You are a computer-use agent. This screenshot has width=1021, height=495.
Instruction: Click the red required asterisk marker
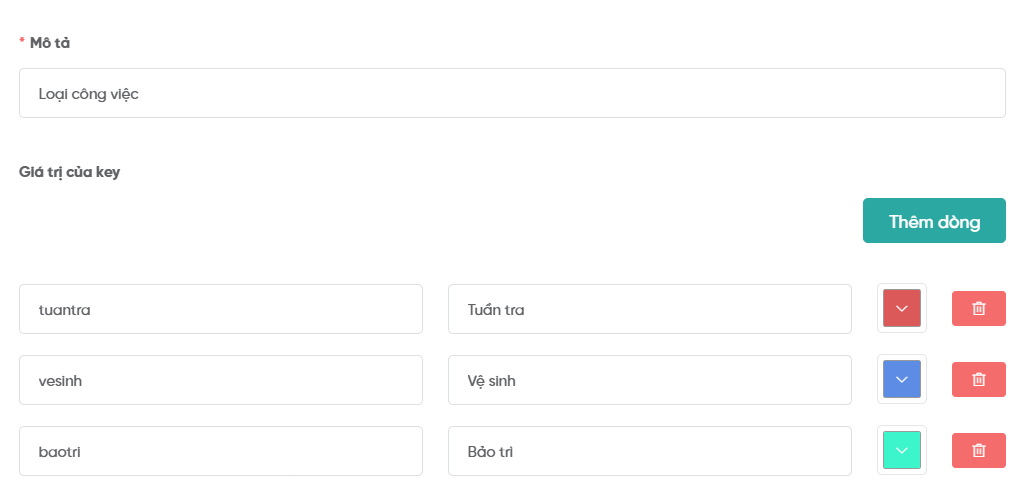coord(22,42)
